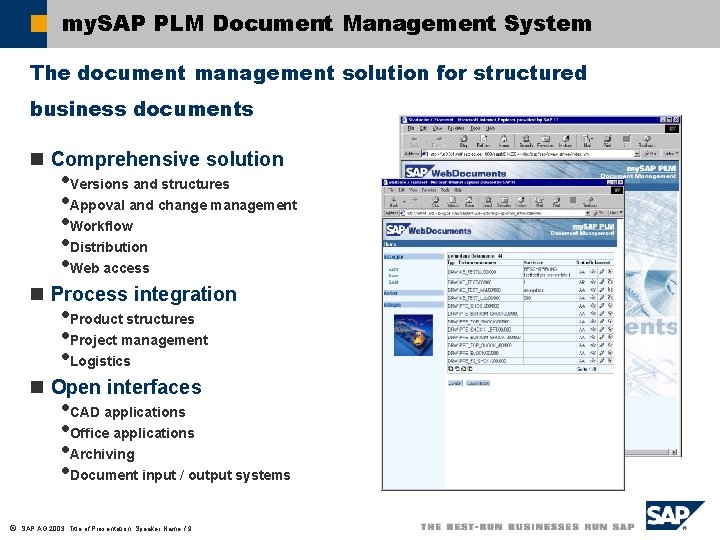This screenshot has height=540, width=720.
Task: Click 'Distribution' bullet text
Action: (x=109, y=247)
